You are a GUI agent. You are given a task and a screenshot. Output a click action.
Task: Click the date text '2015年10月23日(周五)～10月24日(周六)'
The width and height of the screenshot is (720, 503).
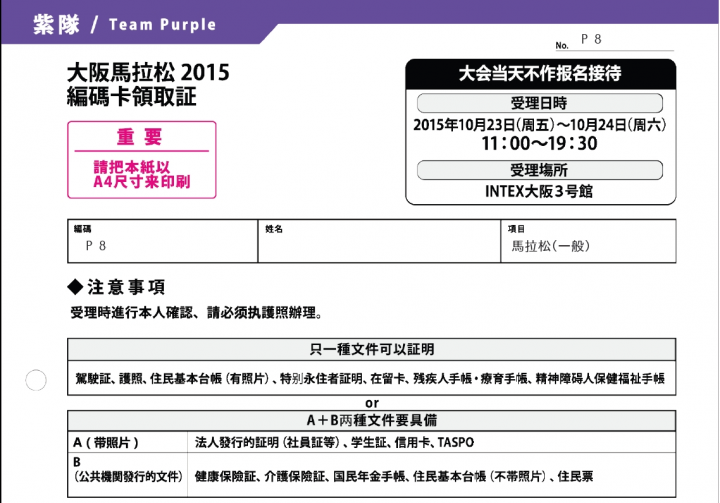[x=540, y=124]
